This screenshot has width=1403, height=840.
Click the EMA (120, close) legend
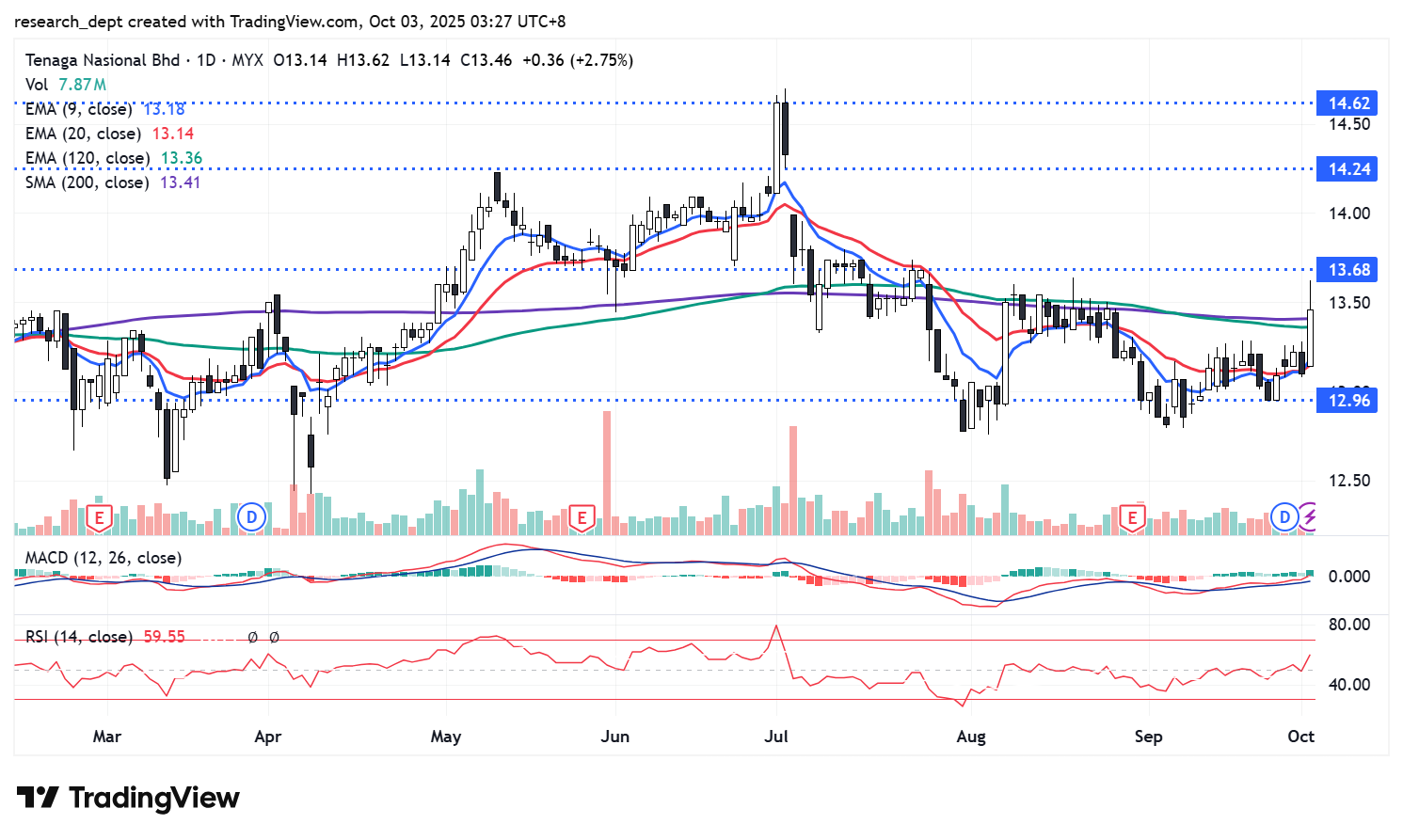click(x=87, y=158)
